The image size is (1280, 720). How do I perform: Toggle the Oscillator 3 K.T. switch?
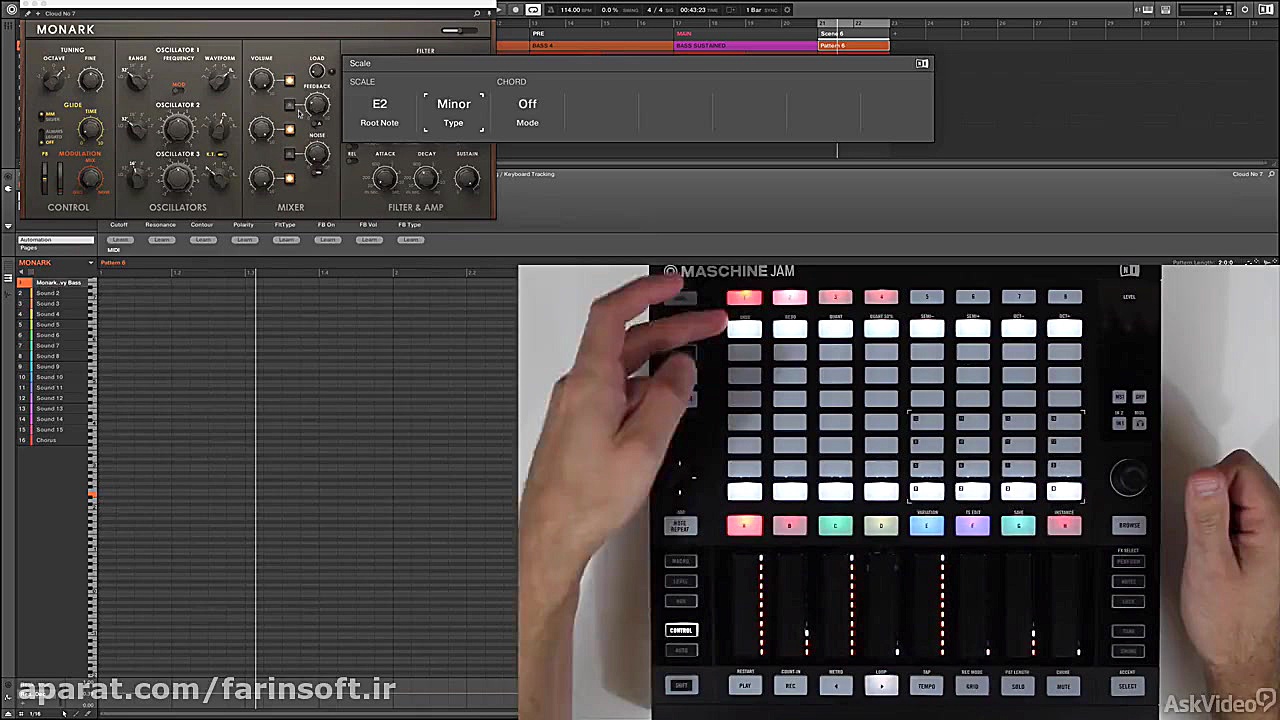point(221,154)
